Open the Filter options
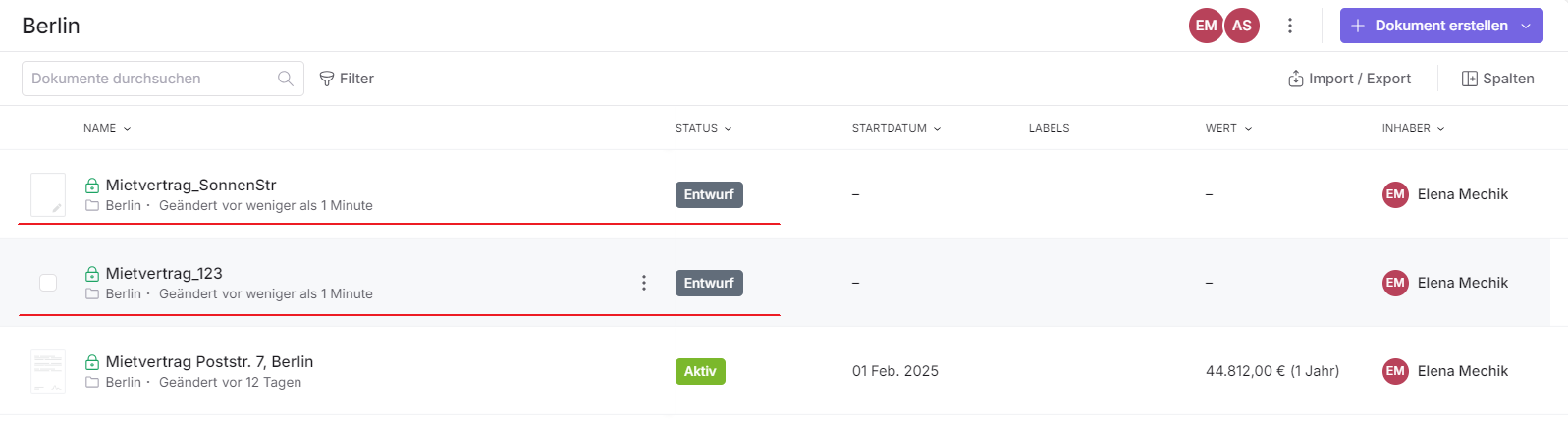Image resolution: width=1568 pixels, height=425 pixels. click(347, 79)
